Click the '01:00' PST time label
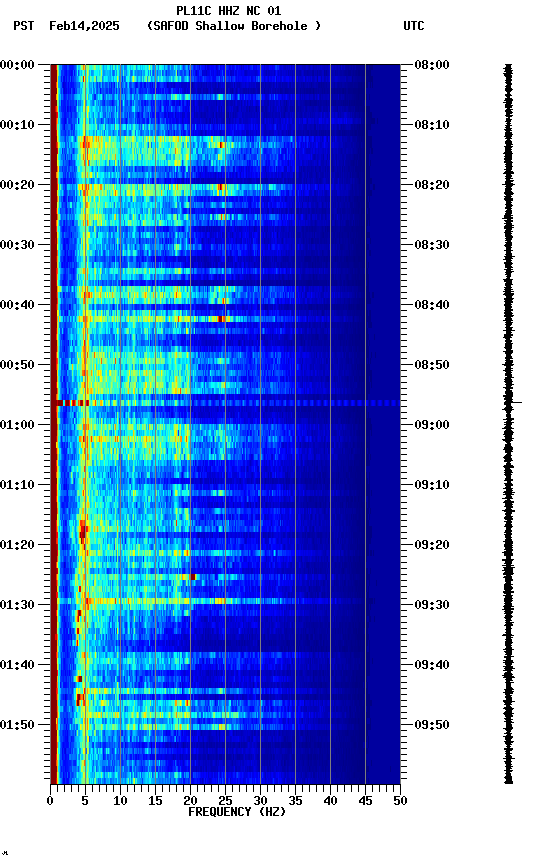The width and height of the screenshot is (552, 864). coord(17,425)
